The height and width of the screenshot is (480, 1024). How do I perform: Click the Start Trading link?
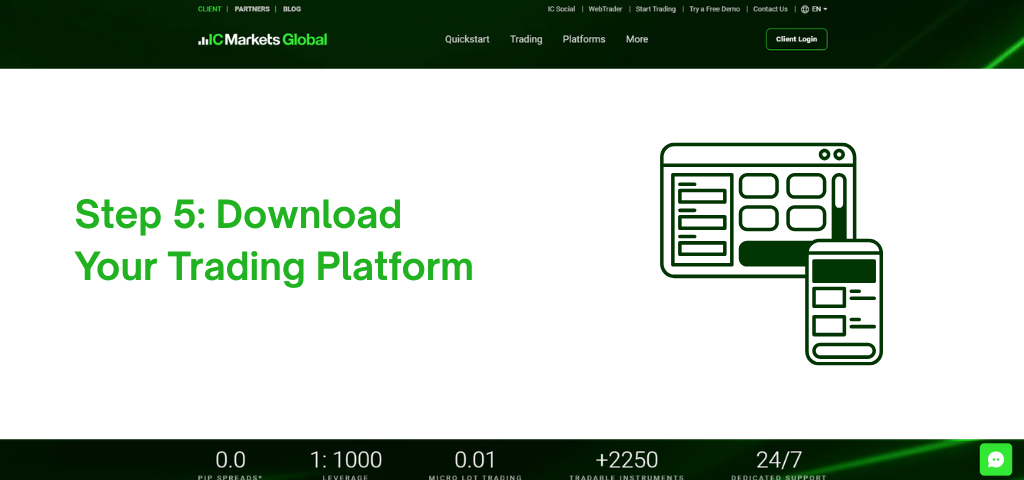655,9
